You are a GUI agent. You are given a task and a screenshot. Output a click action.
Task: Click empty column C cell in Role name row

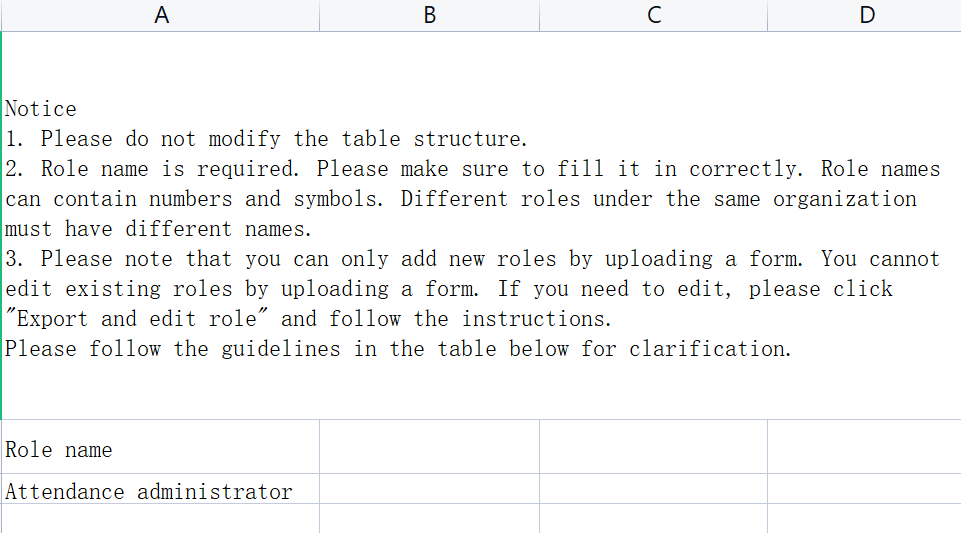(653, 450)
